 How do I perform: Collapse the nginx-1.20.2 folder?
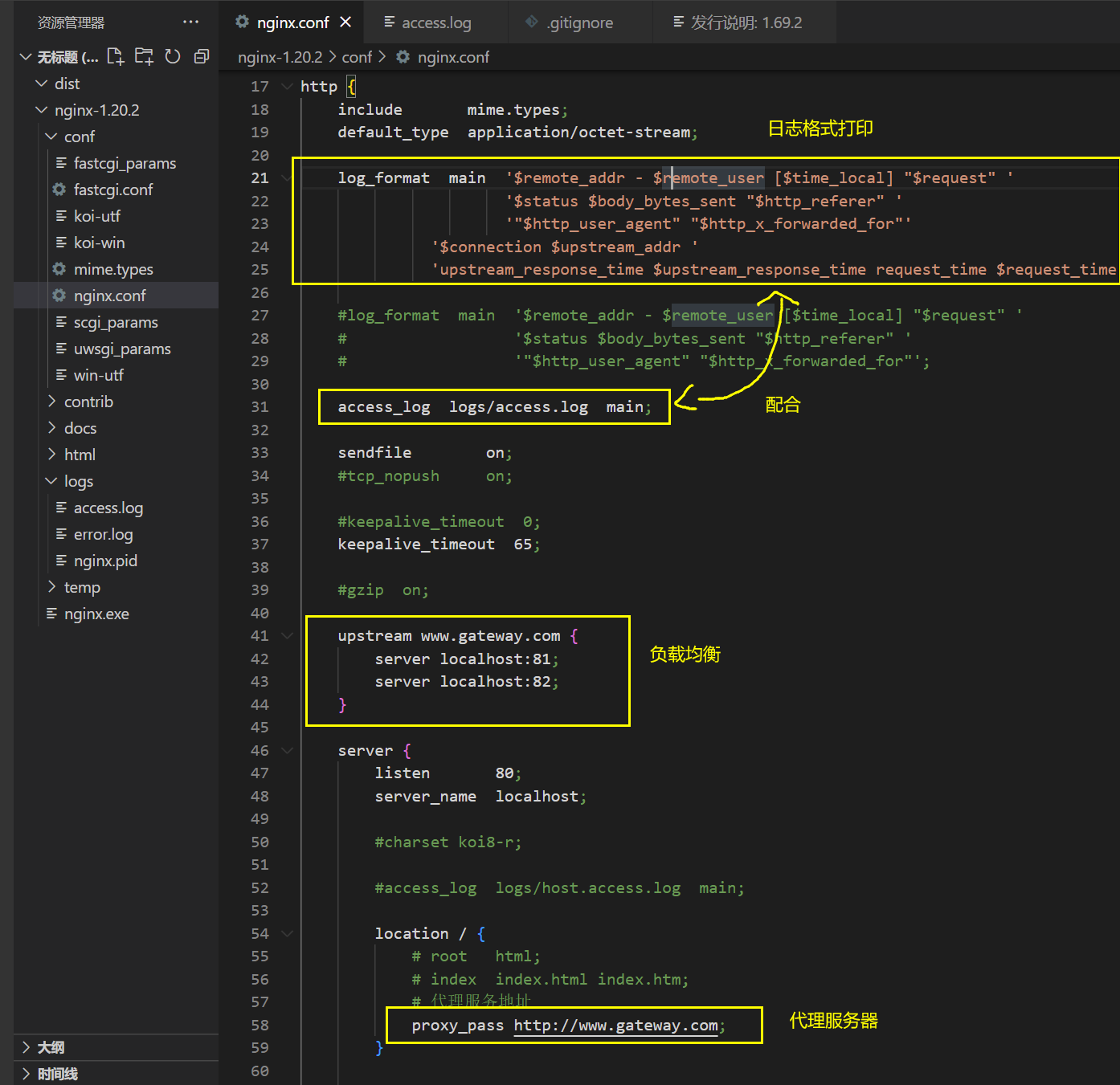(x=42, y=110)
